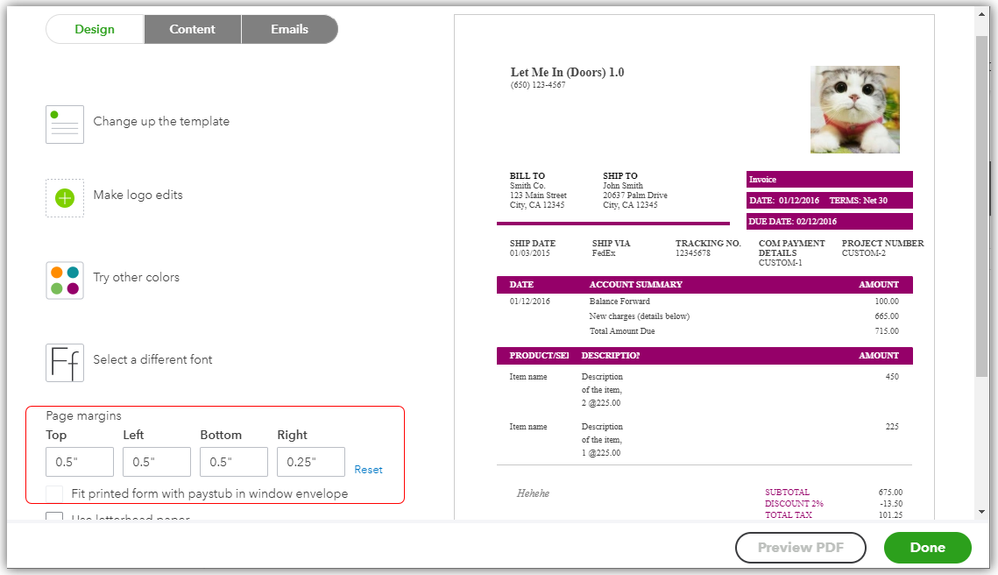The image size is (998, 575).
Task: Click the SHIP TO heading
Action: pyautogui.click(x=620, y=176)
